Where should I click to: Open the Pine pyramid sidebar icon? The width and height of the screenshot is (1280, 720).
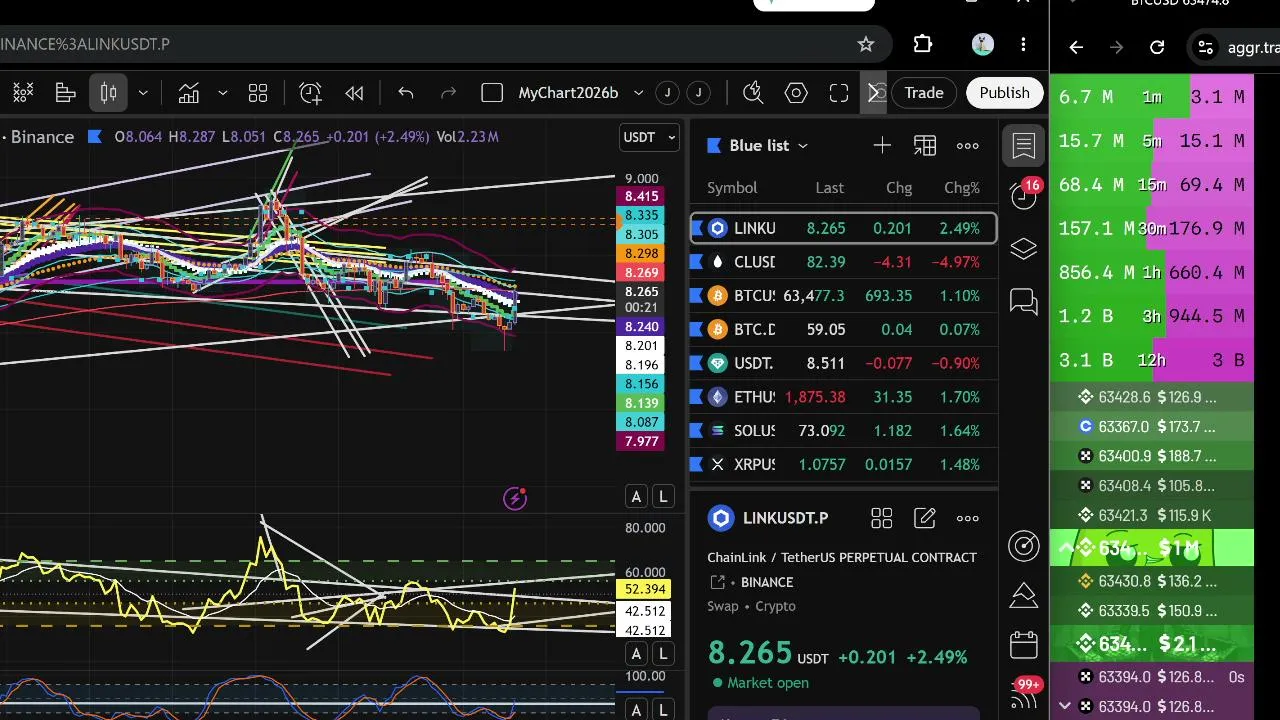click(x=1023, y=595)
